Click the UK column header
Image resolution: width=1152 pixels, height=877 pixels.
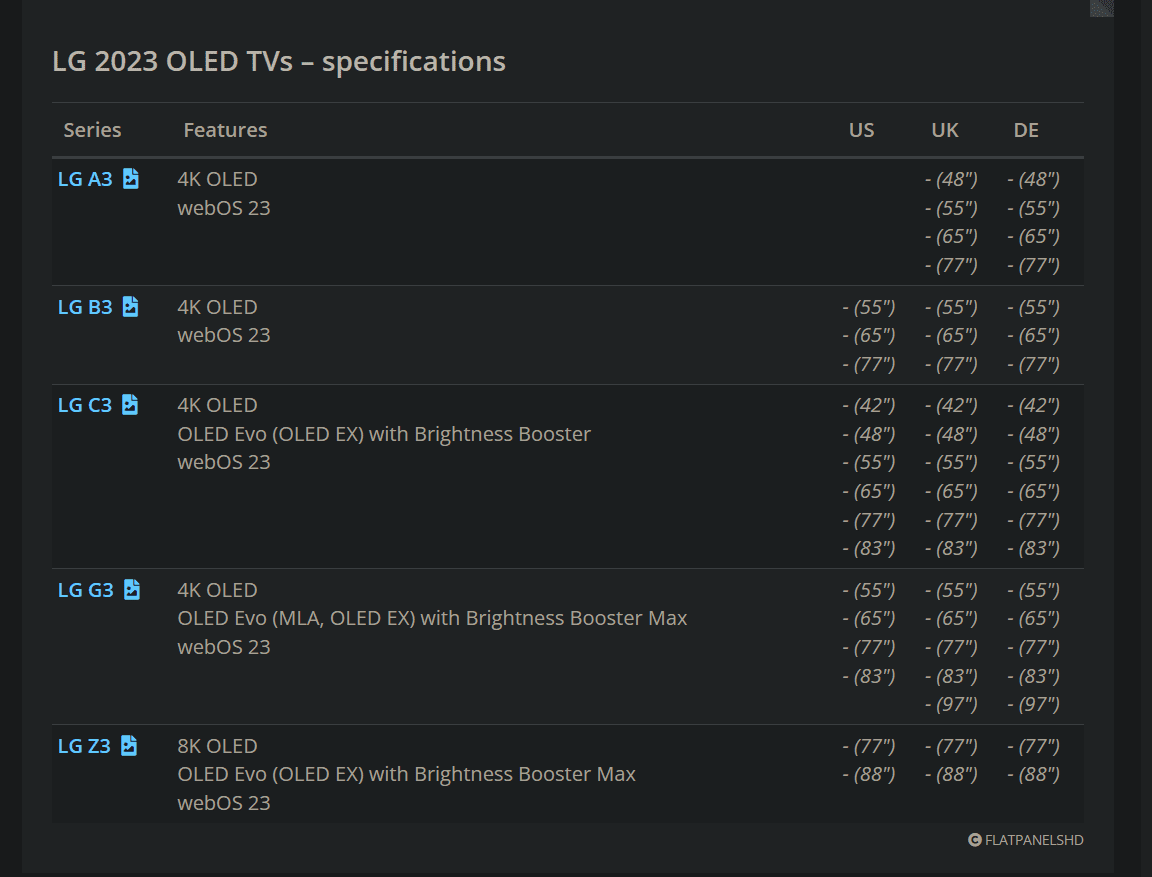pos(945,130)
